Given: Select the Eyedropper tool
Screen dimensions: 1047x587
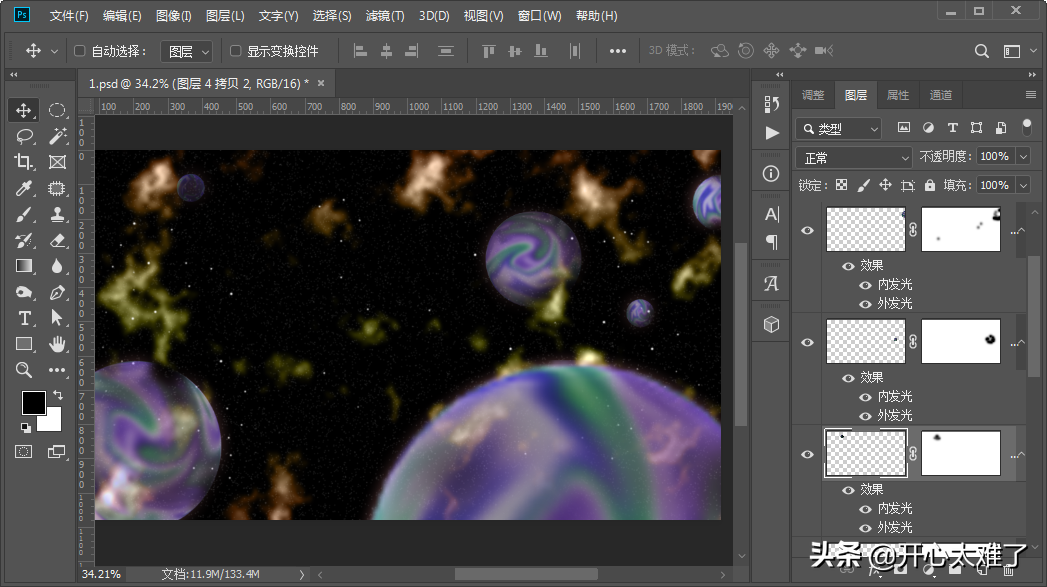Looking at the screenshot, I should (x=24, y=188).
